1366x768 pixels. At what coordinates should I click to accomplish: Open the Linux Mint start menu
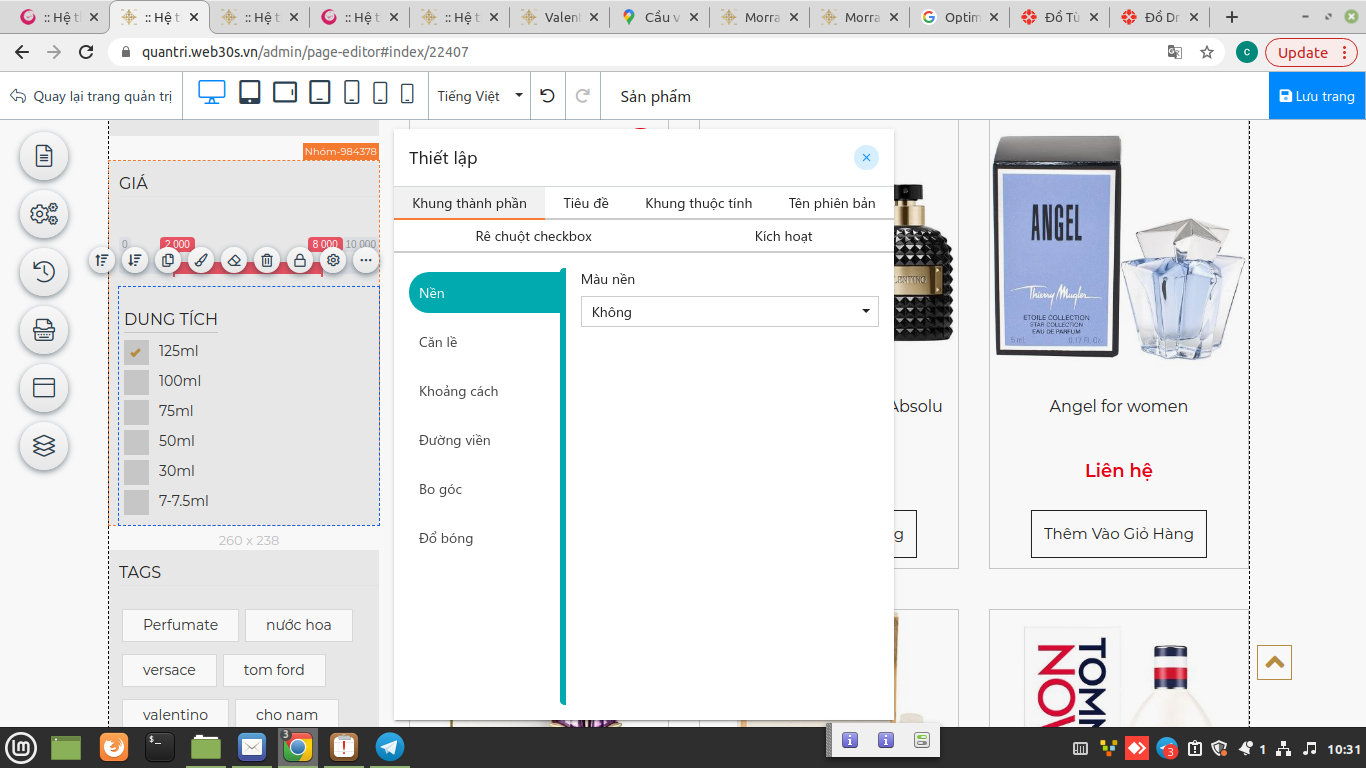[x=22, y=747]
